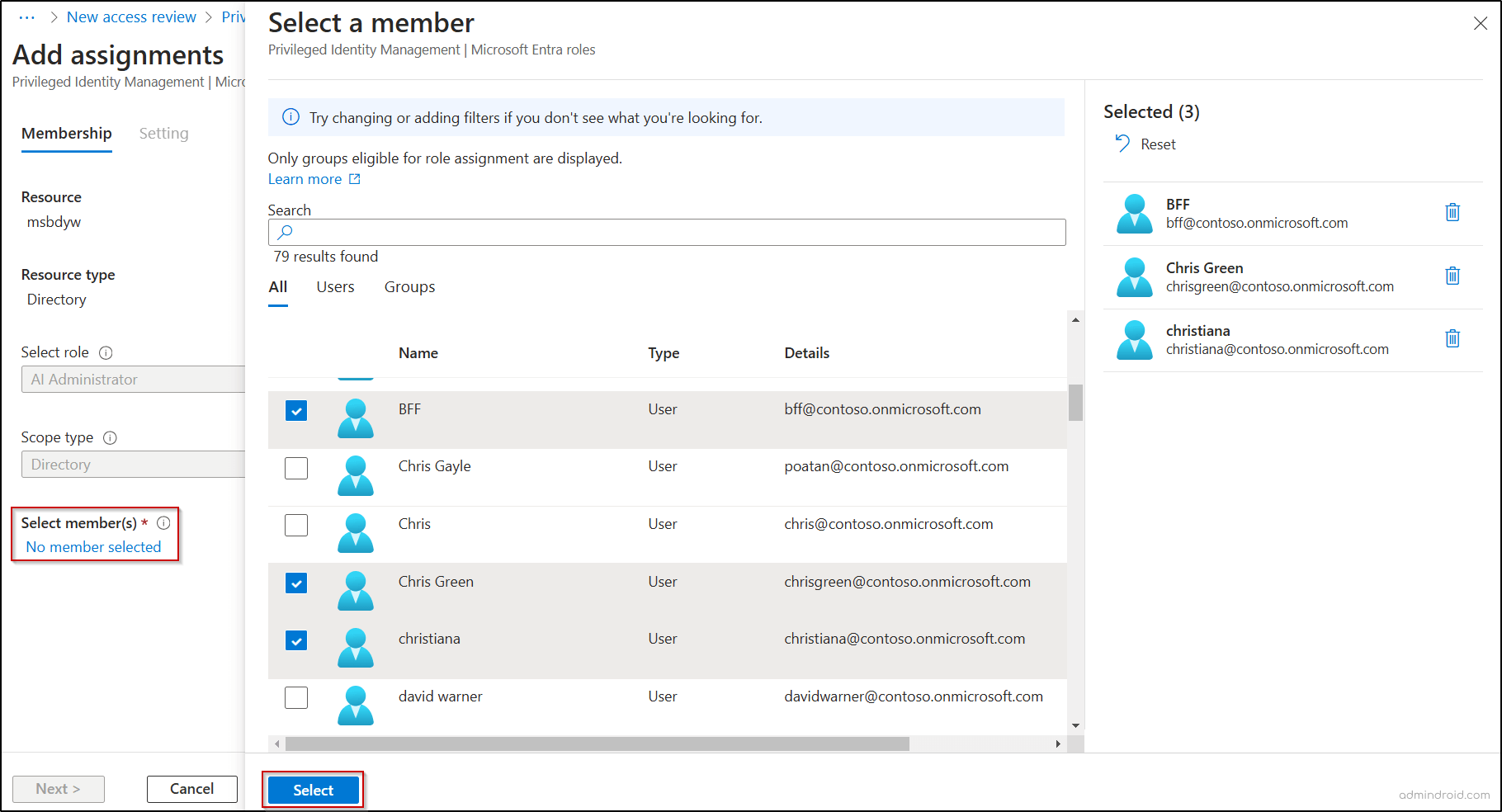Open the Groups tab in member results

409,286
